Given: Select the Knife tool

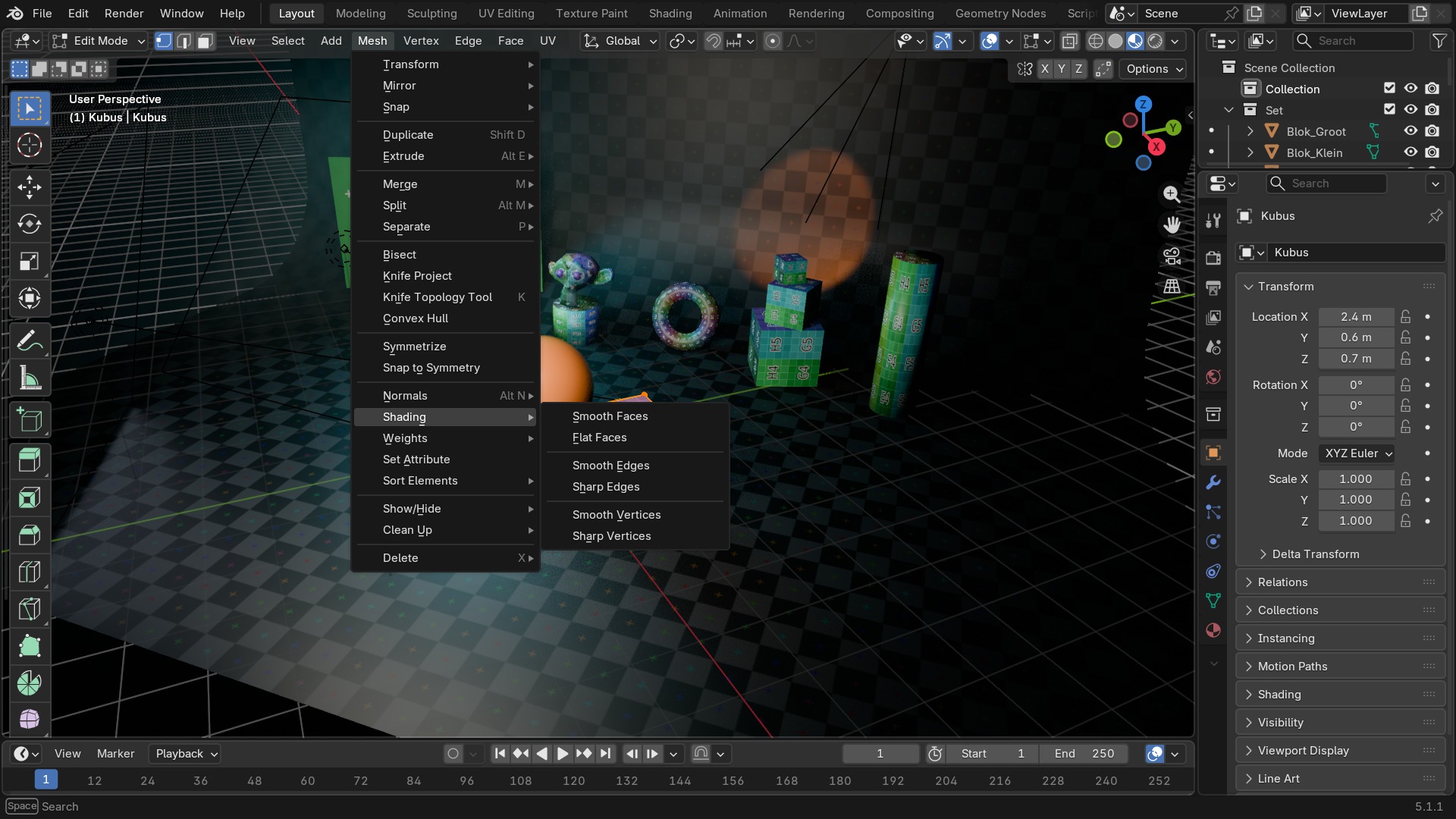Looking at the screenshot, I should pos(30,610).
